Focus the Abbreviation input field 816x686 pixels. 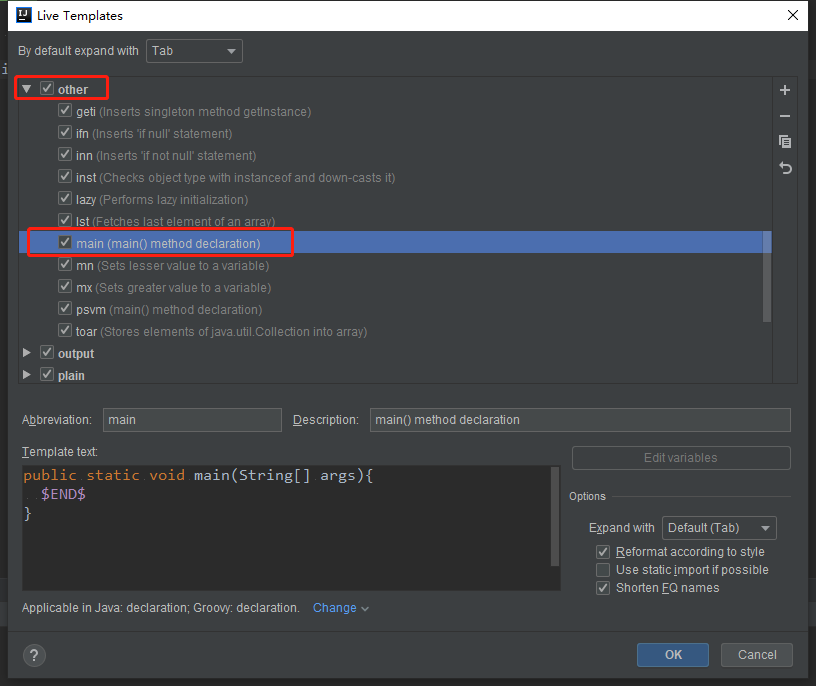pyautogui.click(x=192, y=420)
